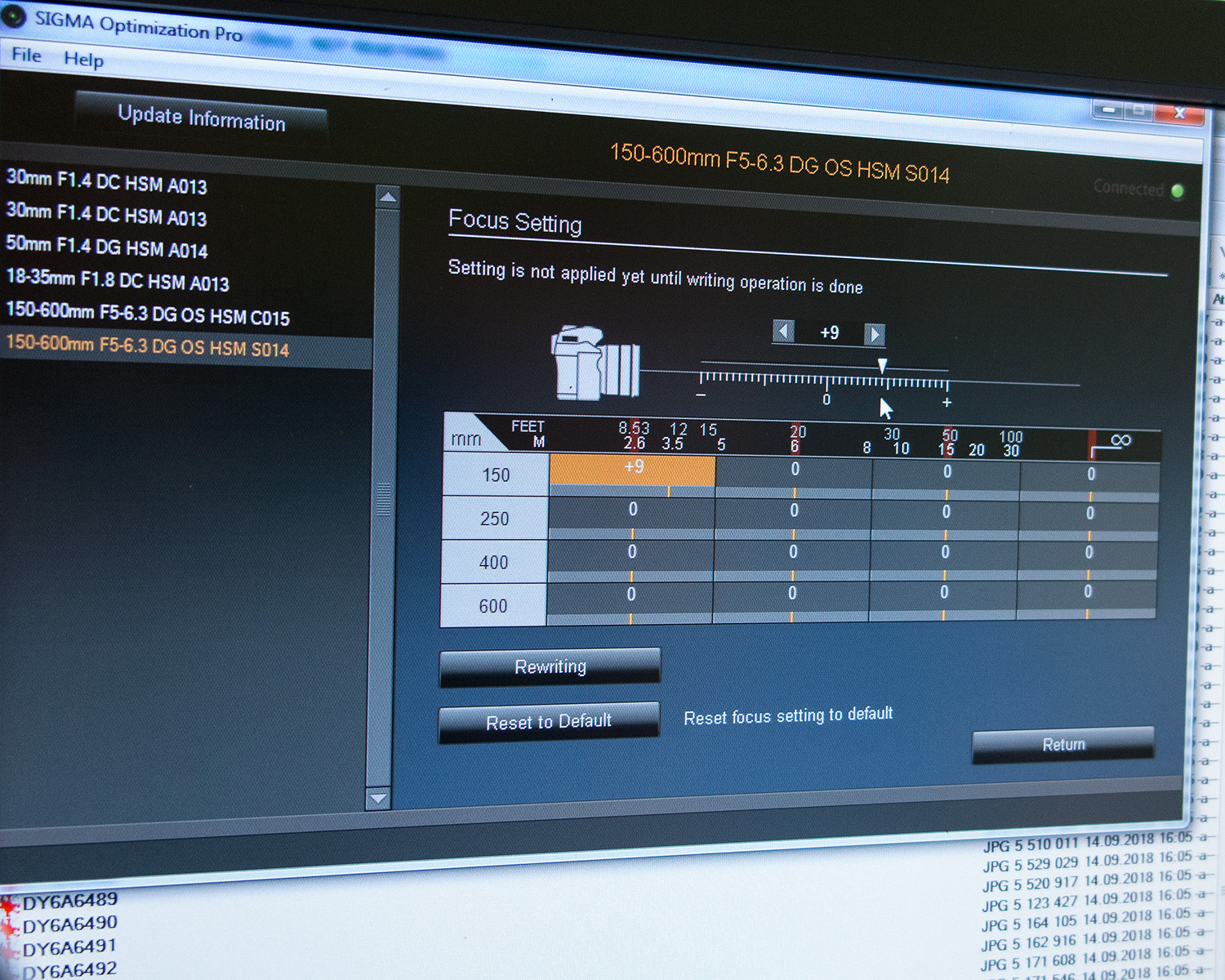Select the 250mm row cell under 20 feet
This screenshot has width=1225, height=980.
coord(794,519)
